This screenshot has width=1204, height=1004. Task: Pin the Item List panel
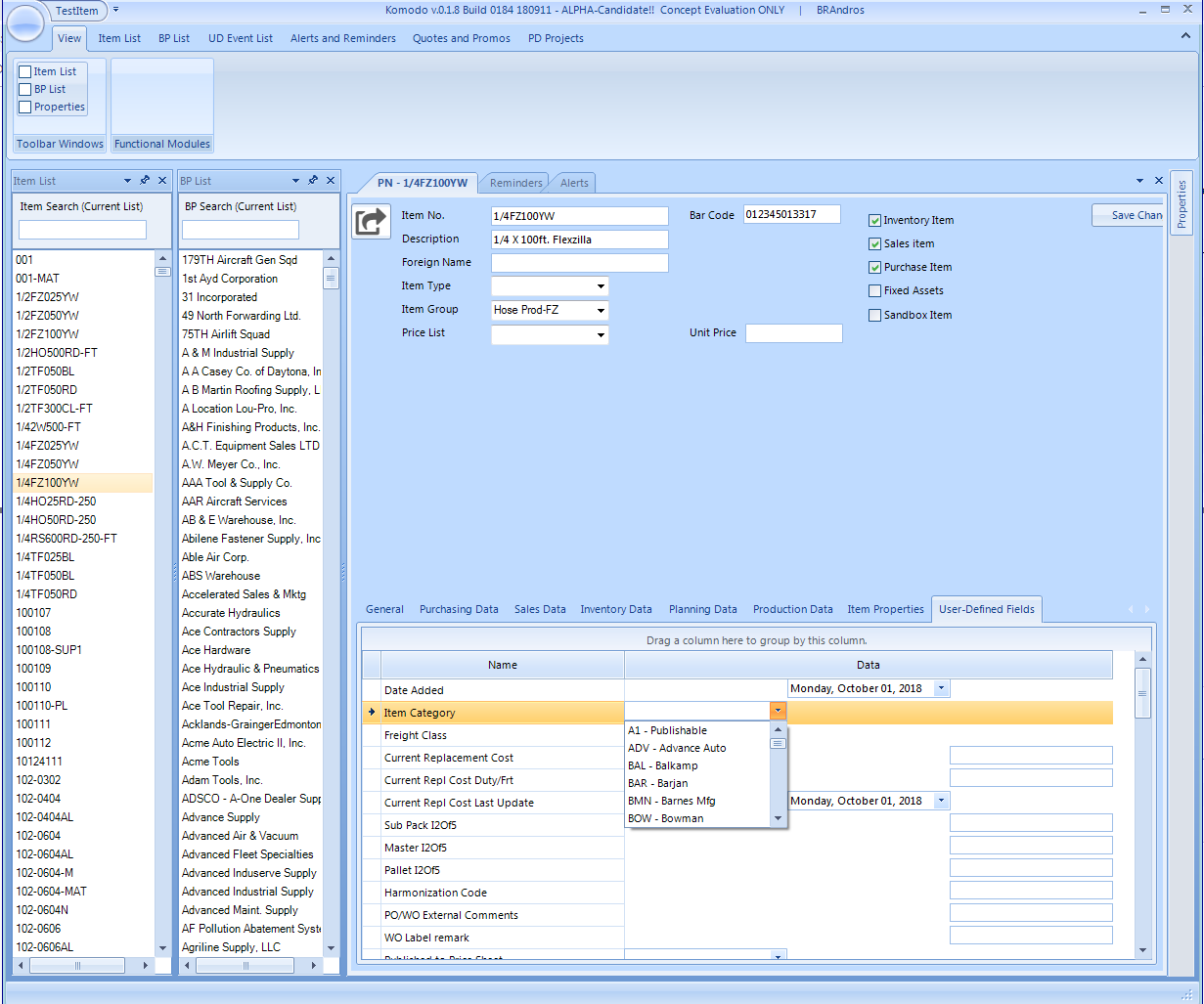[x=145, y=181]
